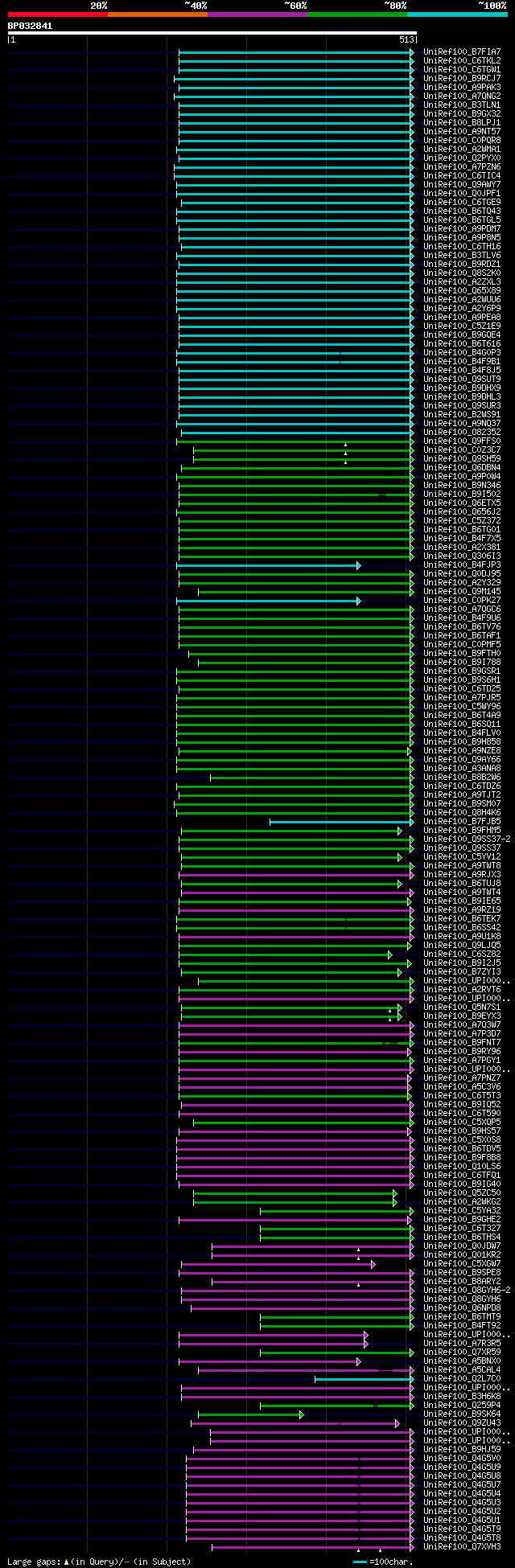Screen dimensions: 515x1568
Task: Click the green ~80% identity legend segment
Action: click(x=357, y=14)
